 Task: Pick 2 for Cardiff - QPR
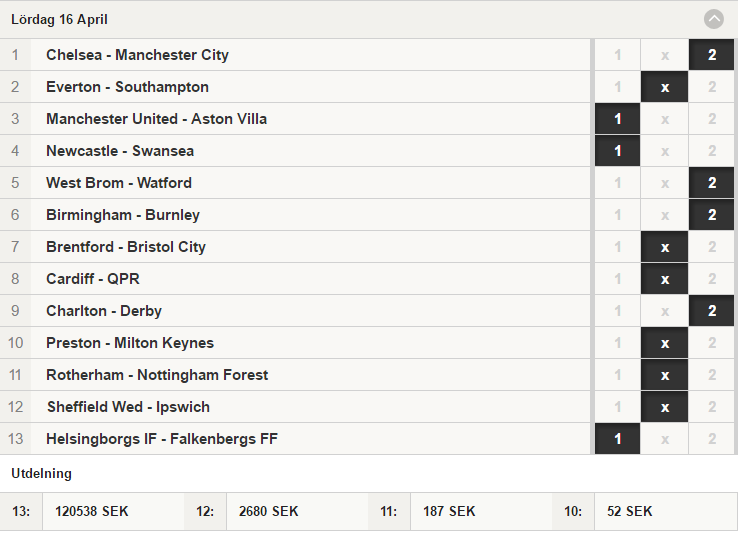point(712,279)
